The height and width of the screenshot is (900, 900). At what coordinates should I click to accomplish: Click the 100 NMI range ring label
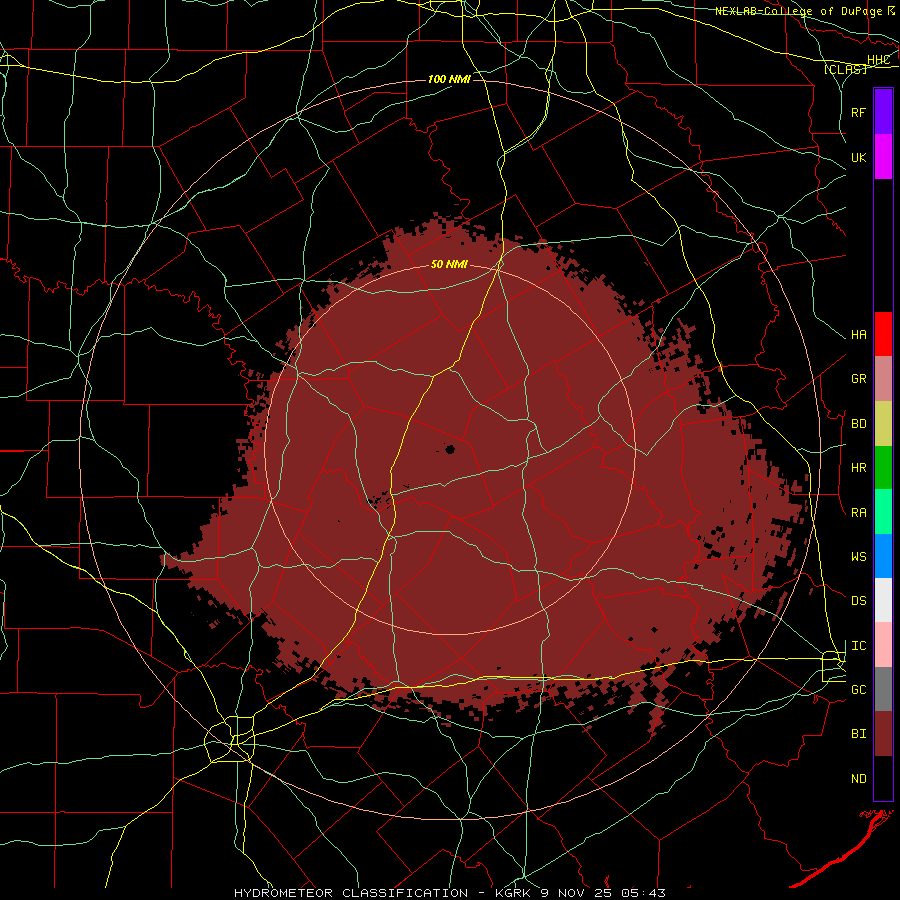click(x=449, y=79)
